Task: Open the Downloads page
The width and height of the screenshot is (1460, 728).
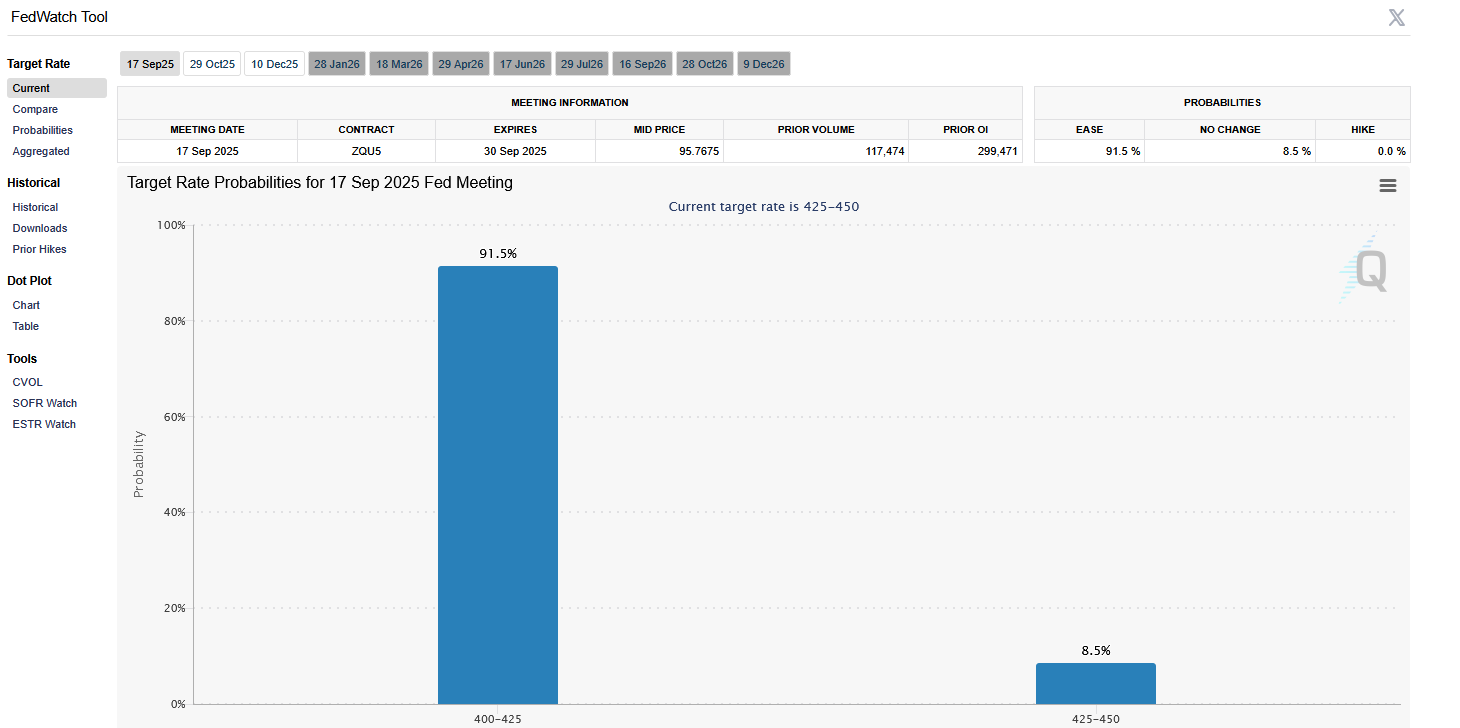Action: (40, 228)
